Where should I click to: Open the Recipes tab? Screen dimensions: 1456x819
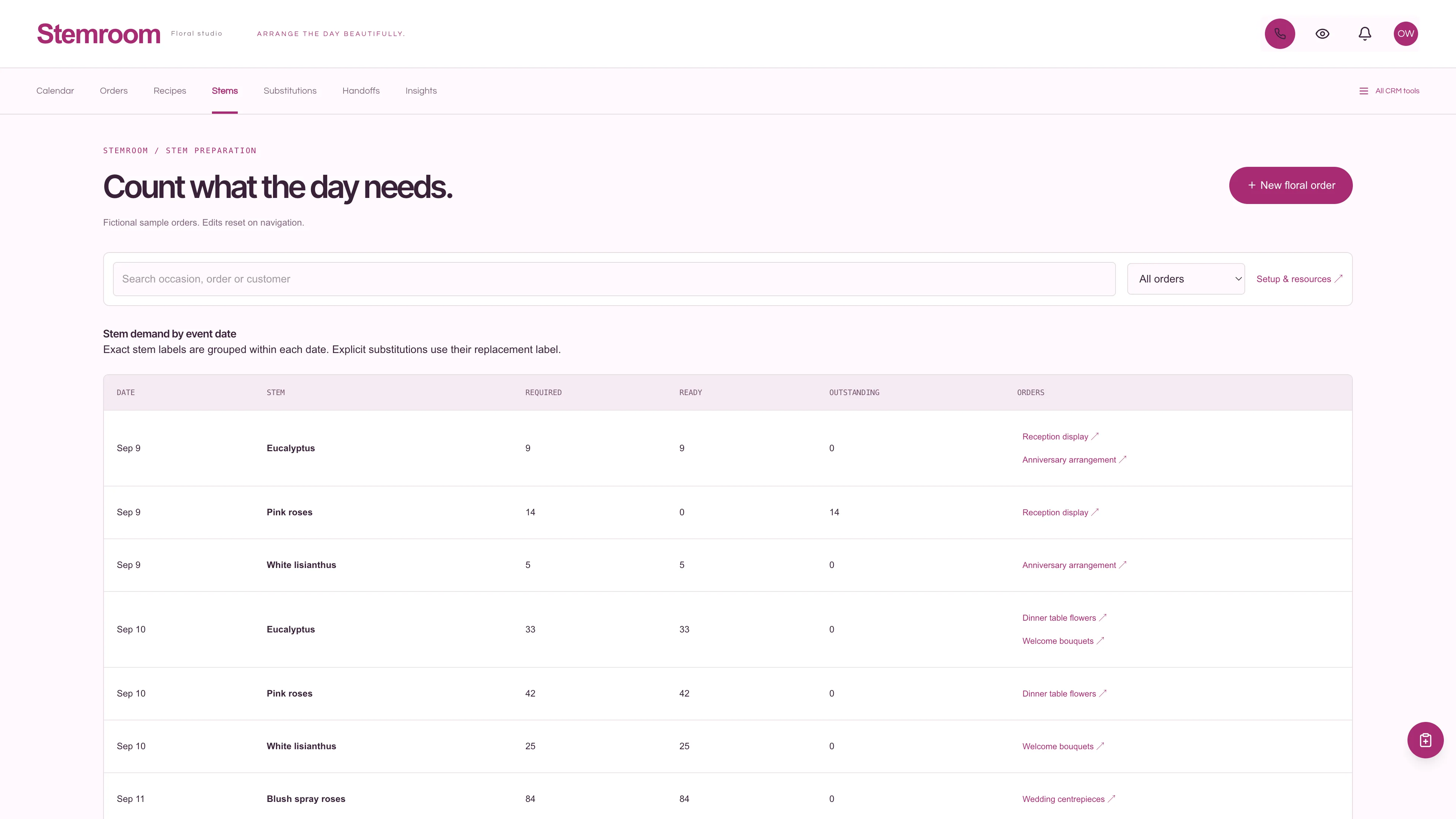(x=169, y=91)
